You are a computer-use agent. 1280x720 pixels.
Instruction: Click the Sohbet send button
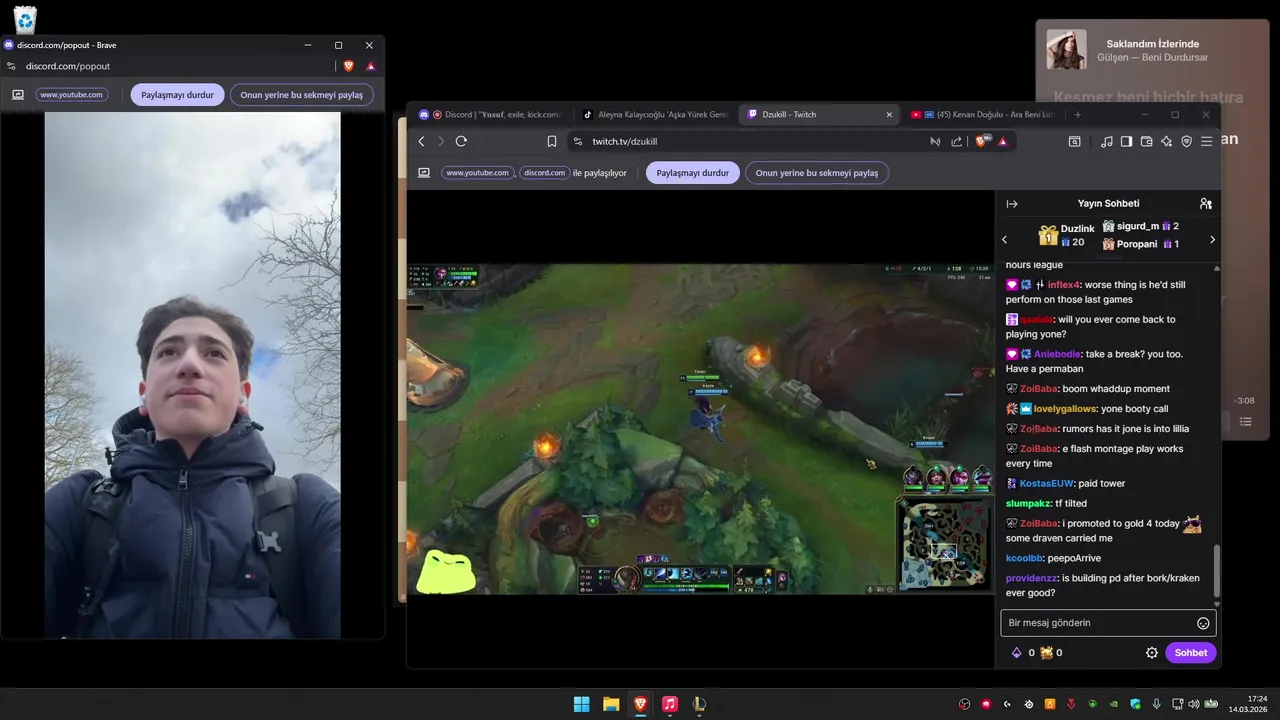point(1190,653)
